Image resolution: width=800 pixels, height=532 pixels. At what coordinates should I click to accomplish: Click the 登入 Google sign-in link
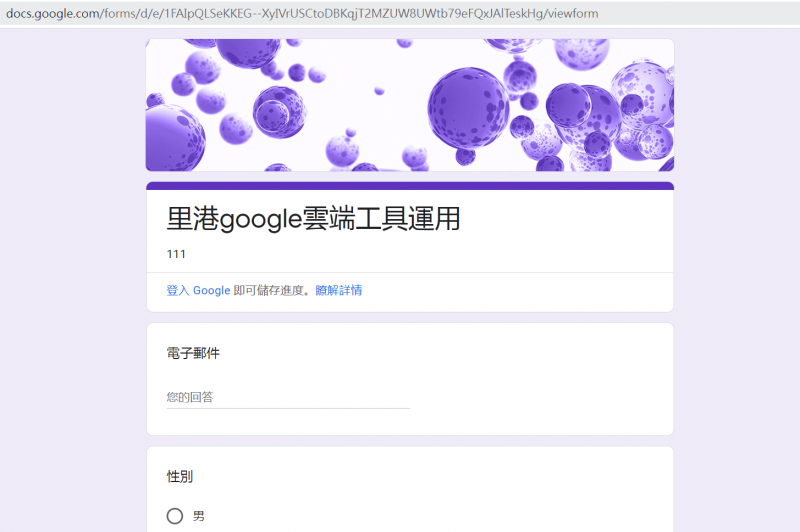(x=198, y=290)
